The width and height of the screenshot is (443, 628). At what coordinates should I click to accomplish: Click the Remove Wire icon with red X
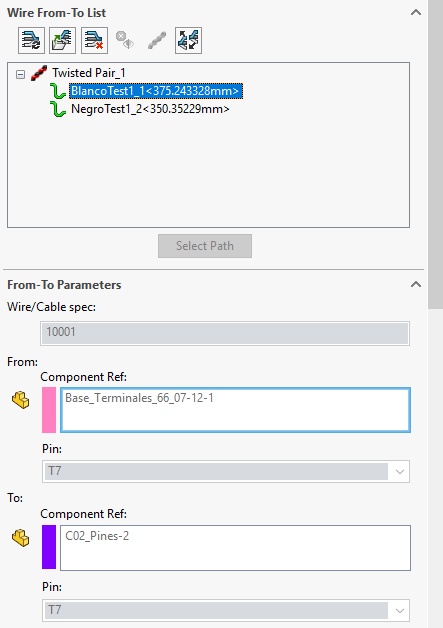(x=94, y=40)
